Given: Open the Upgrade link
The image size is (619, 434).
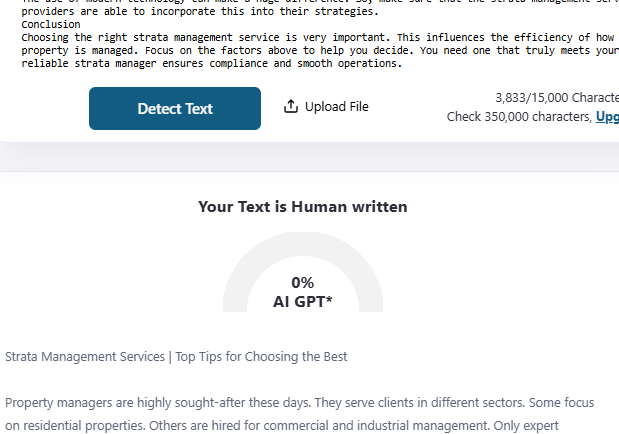Looking at the screenshot, I should [x=606, y=117].
